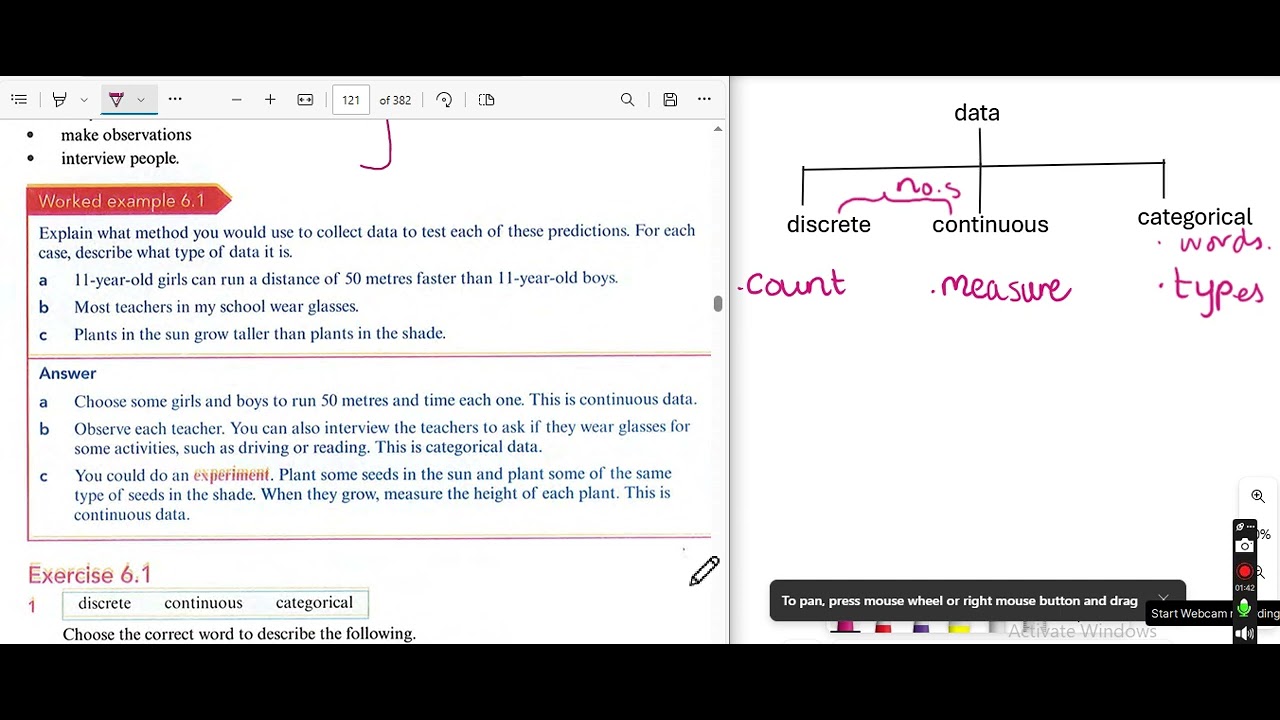Image resolution: width=1280 pixels, height=720 pixels.
Task: Click the boxed word 'categorical' in Exercise 6.1
Action: coord(314,603)
